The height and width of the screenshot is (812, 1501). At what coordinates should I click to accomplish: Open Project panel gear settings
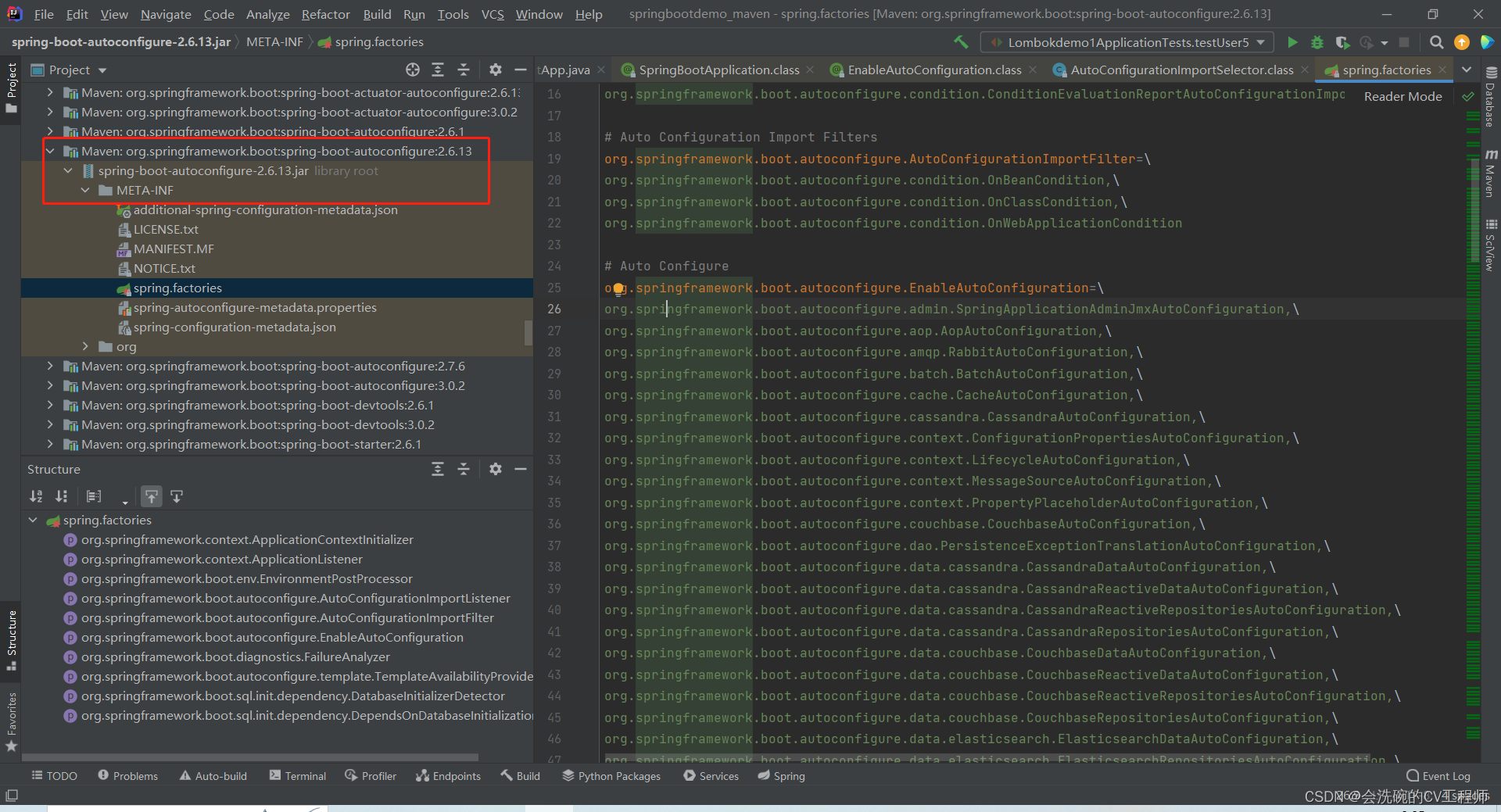click(x=496, y=70)
